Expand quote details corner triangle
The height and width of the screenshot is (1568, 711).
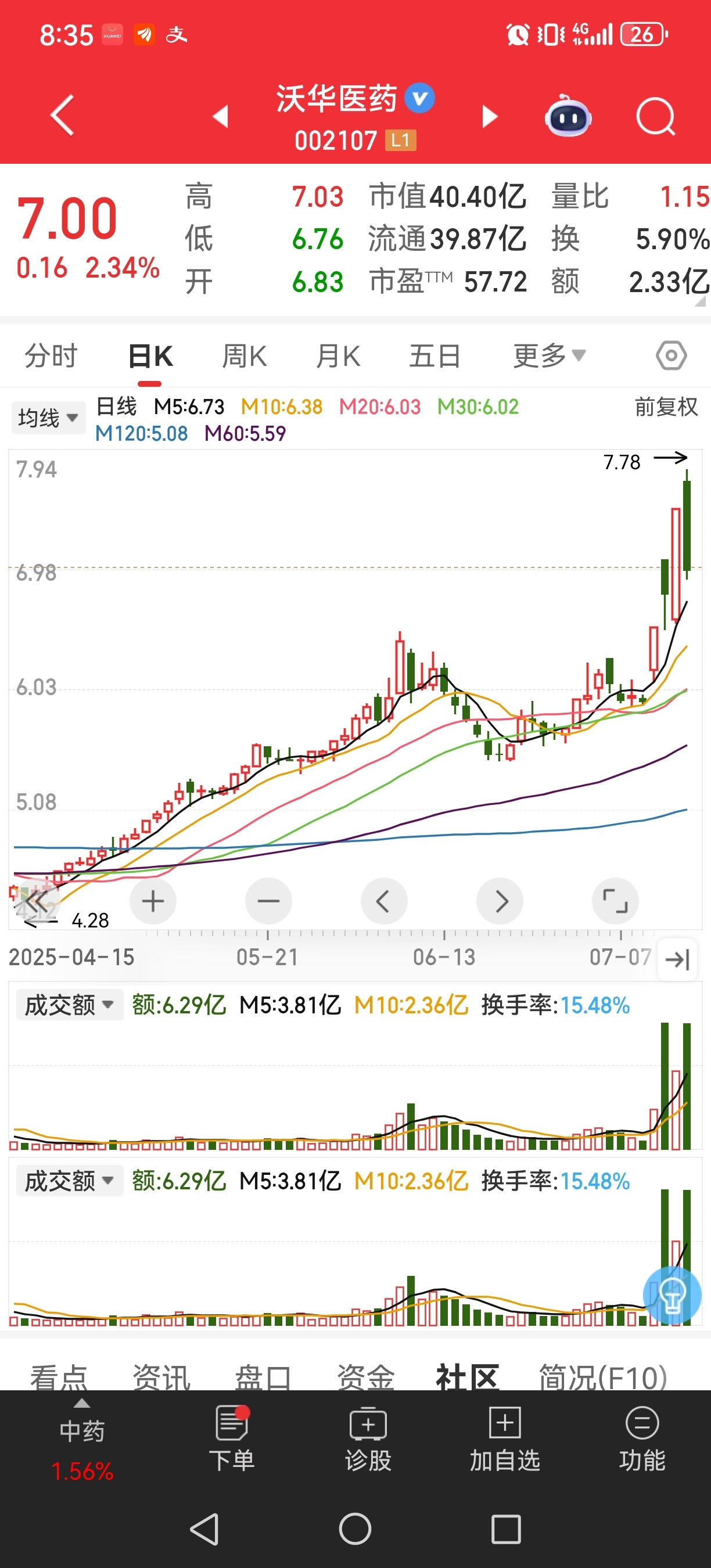700,301
